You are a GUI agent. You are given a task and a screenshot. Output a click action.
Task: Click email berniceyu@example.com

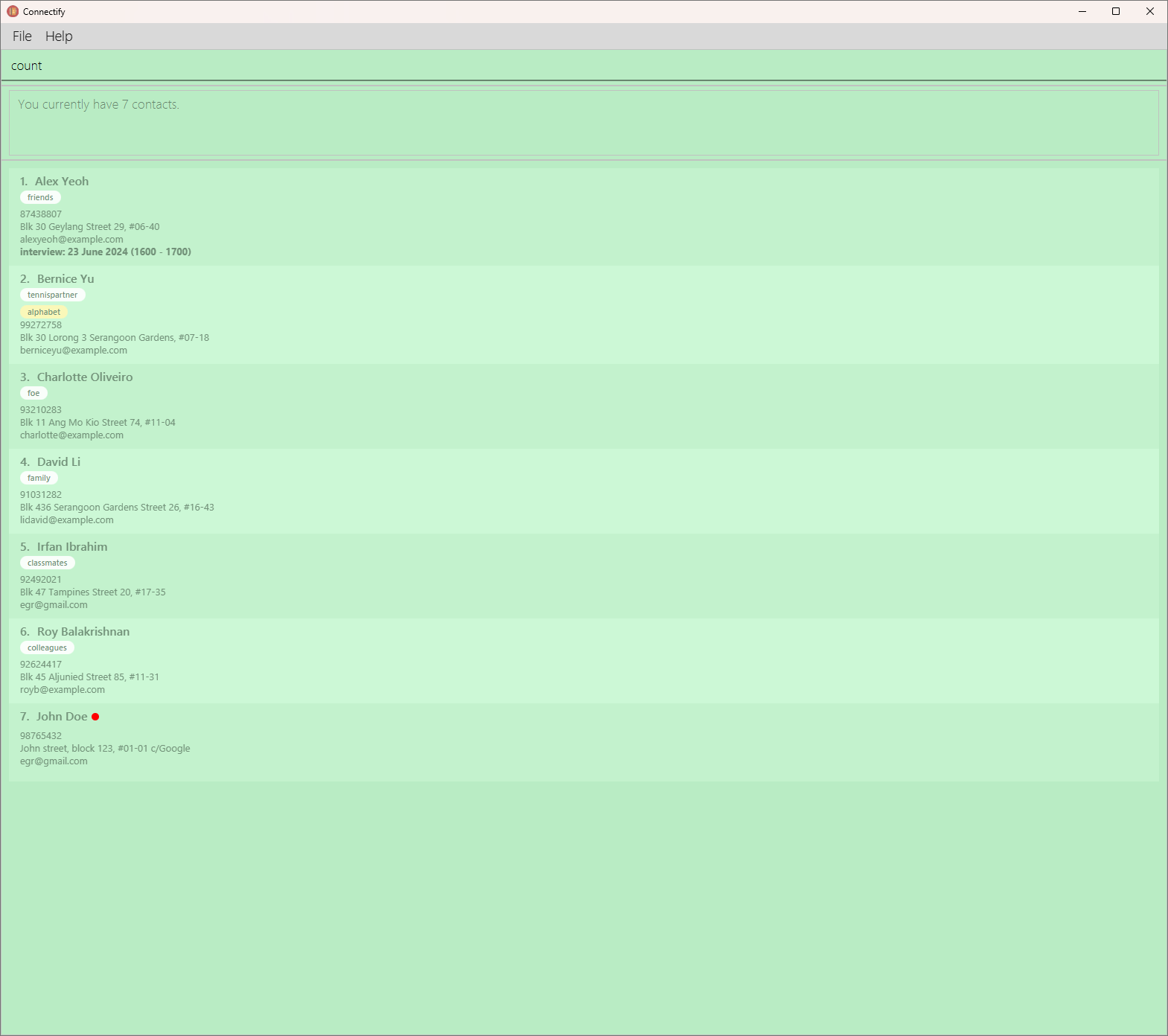[74, 351]
